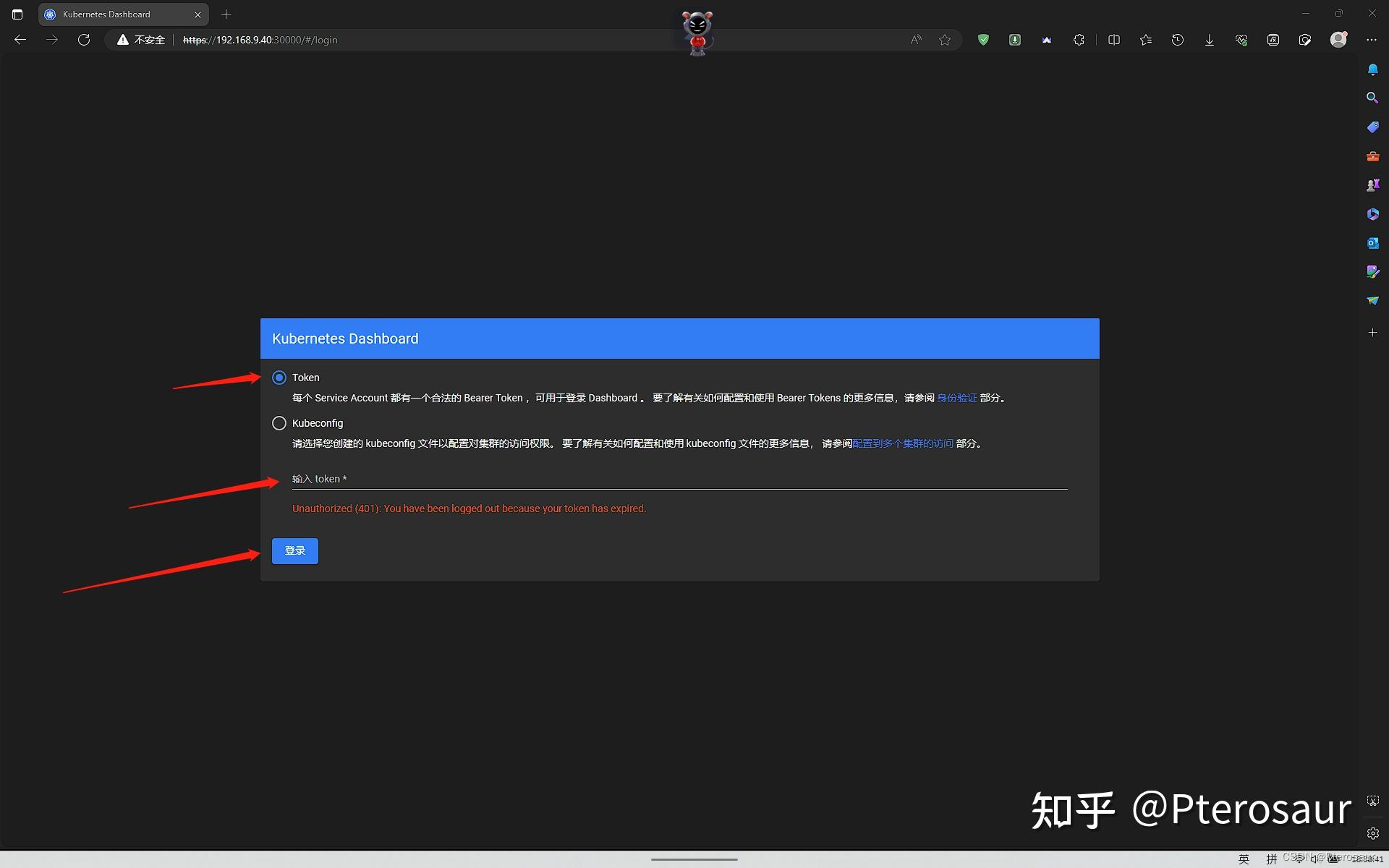Switch the 英 input language indicator
The image size is (1389, 868).
pos(1244,859)
